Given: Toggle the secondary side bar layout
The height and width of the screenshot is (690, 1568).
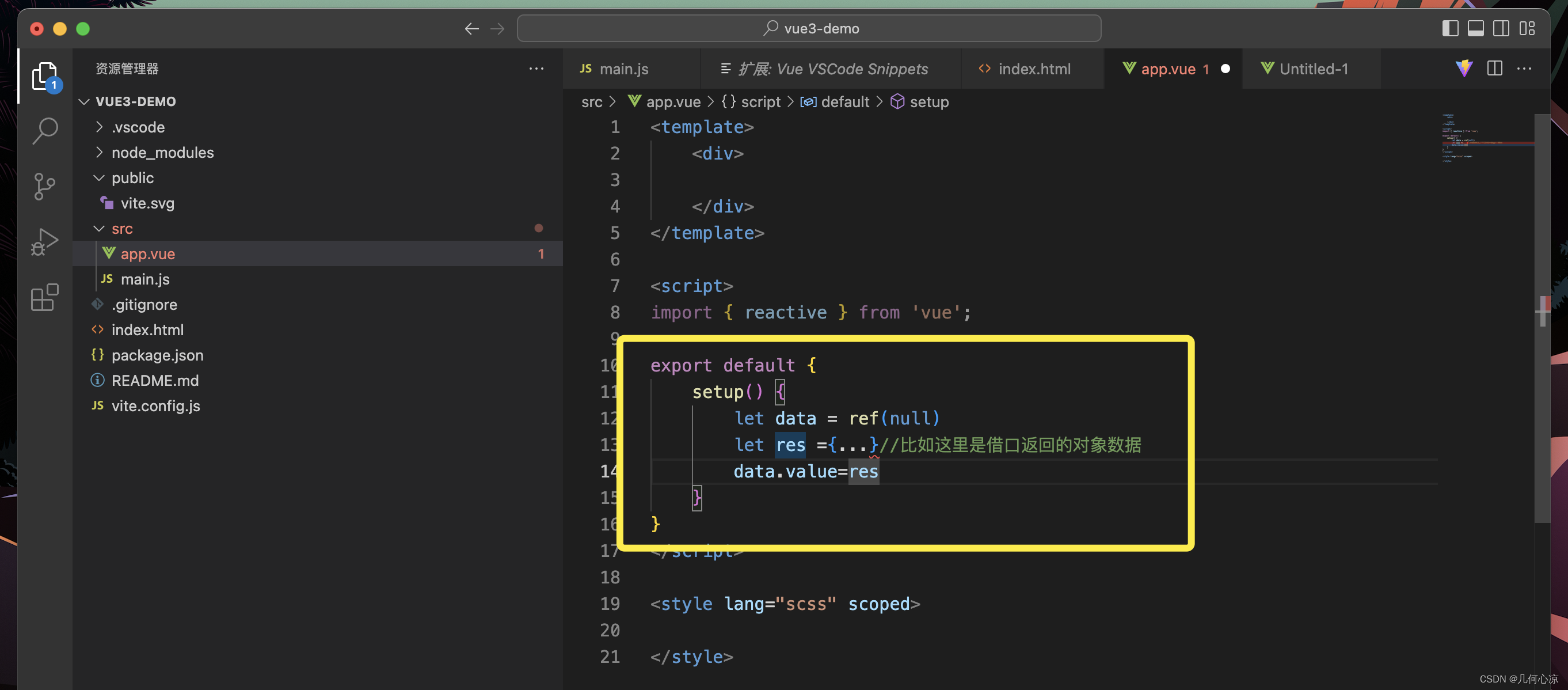Looking at the screenshot, I should coord(1501,28).
